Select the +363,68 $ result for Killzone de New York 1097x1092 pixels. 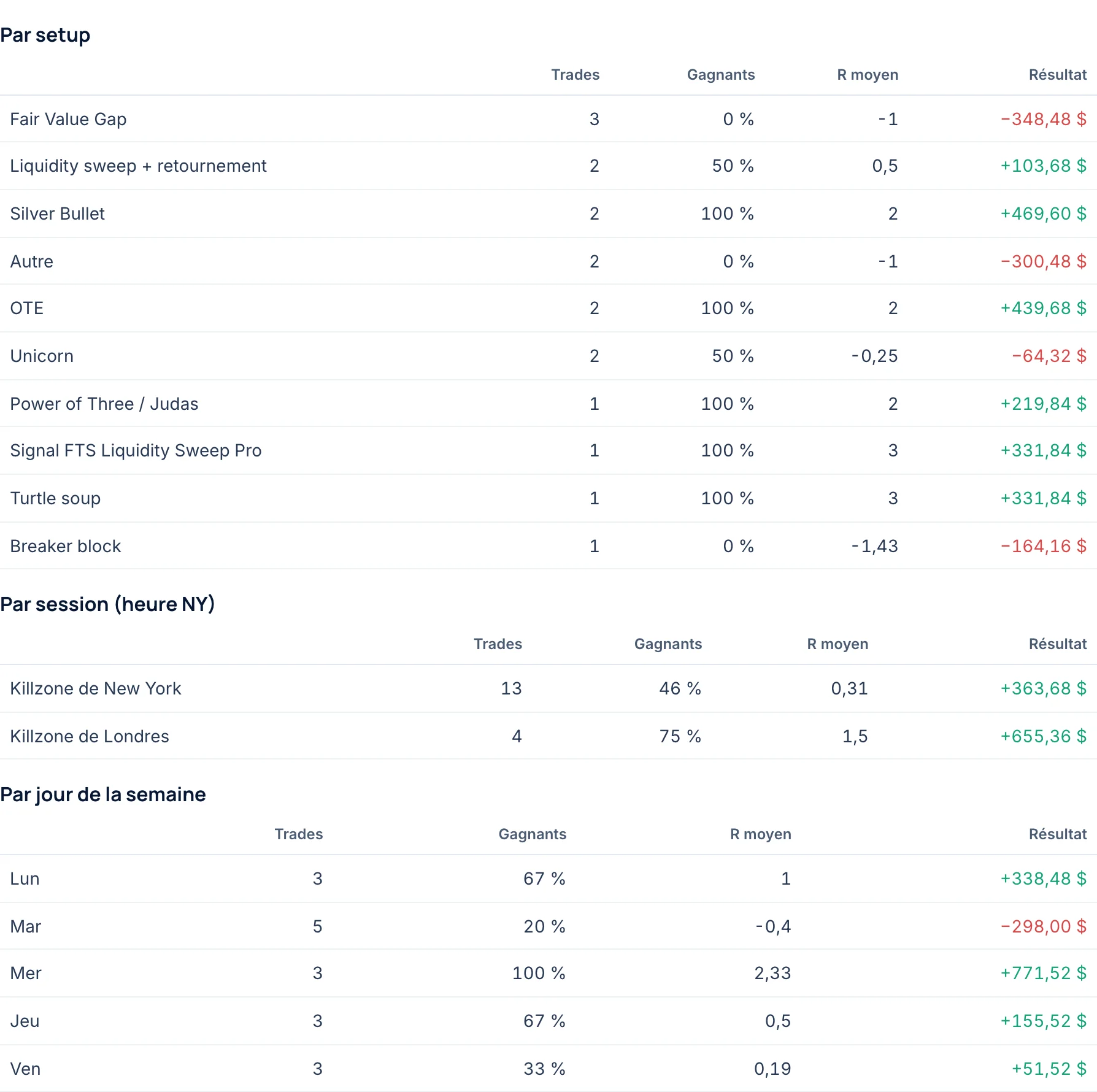(x=1044, y=688)
